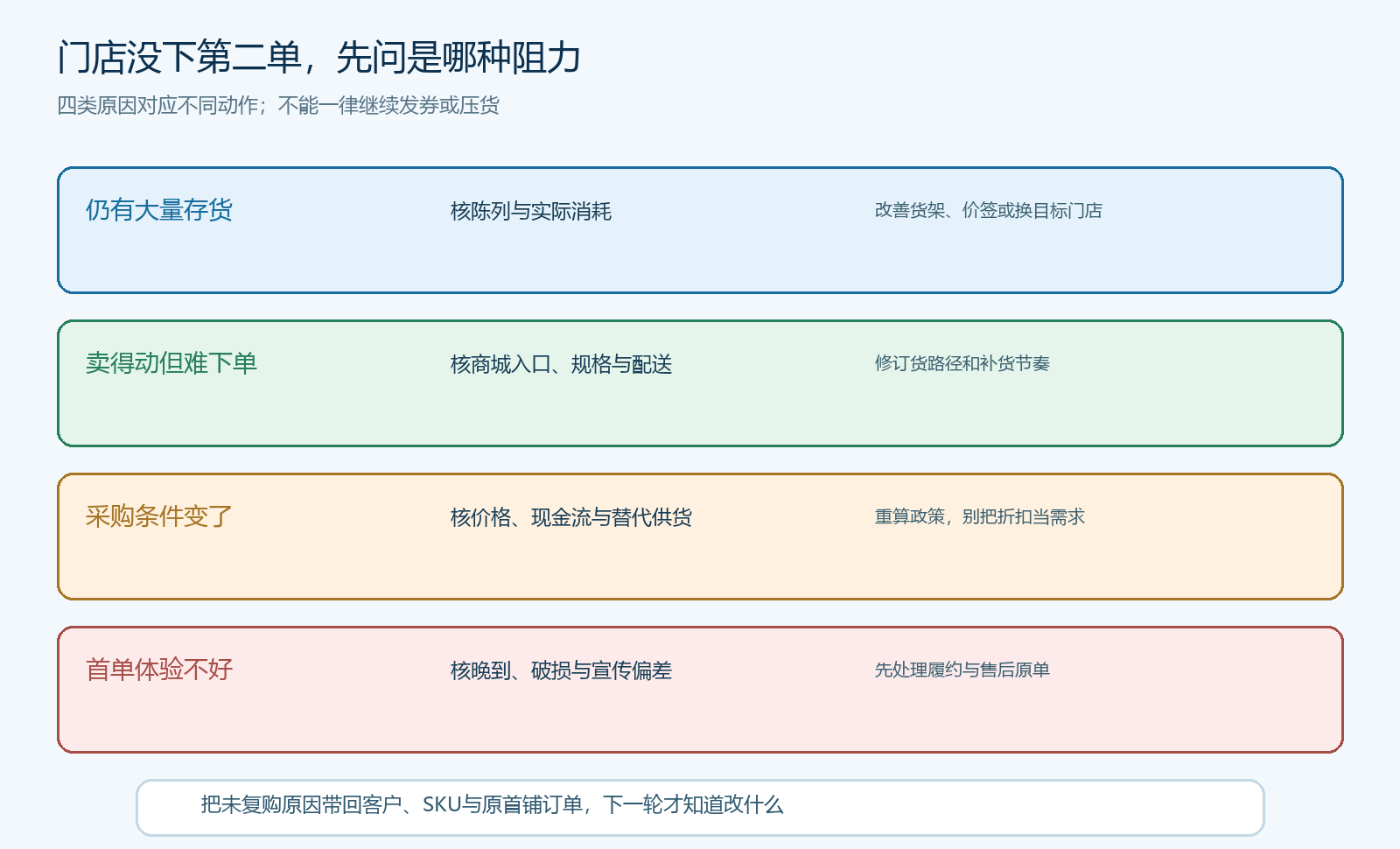The height and width of the screenshot is (849, 1400).
Task: Select the text 核陈列与实际消耗
Action: point(531,211)
